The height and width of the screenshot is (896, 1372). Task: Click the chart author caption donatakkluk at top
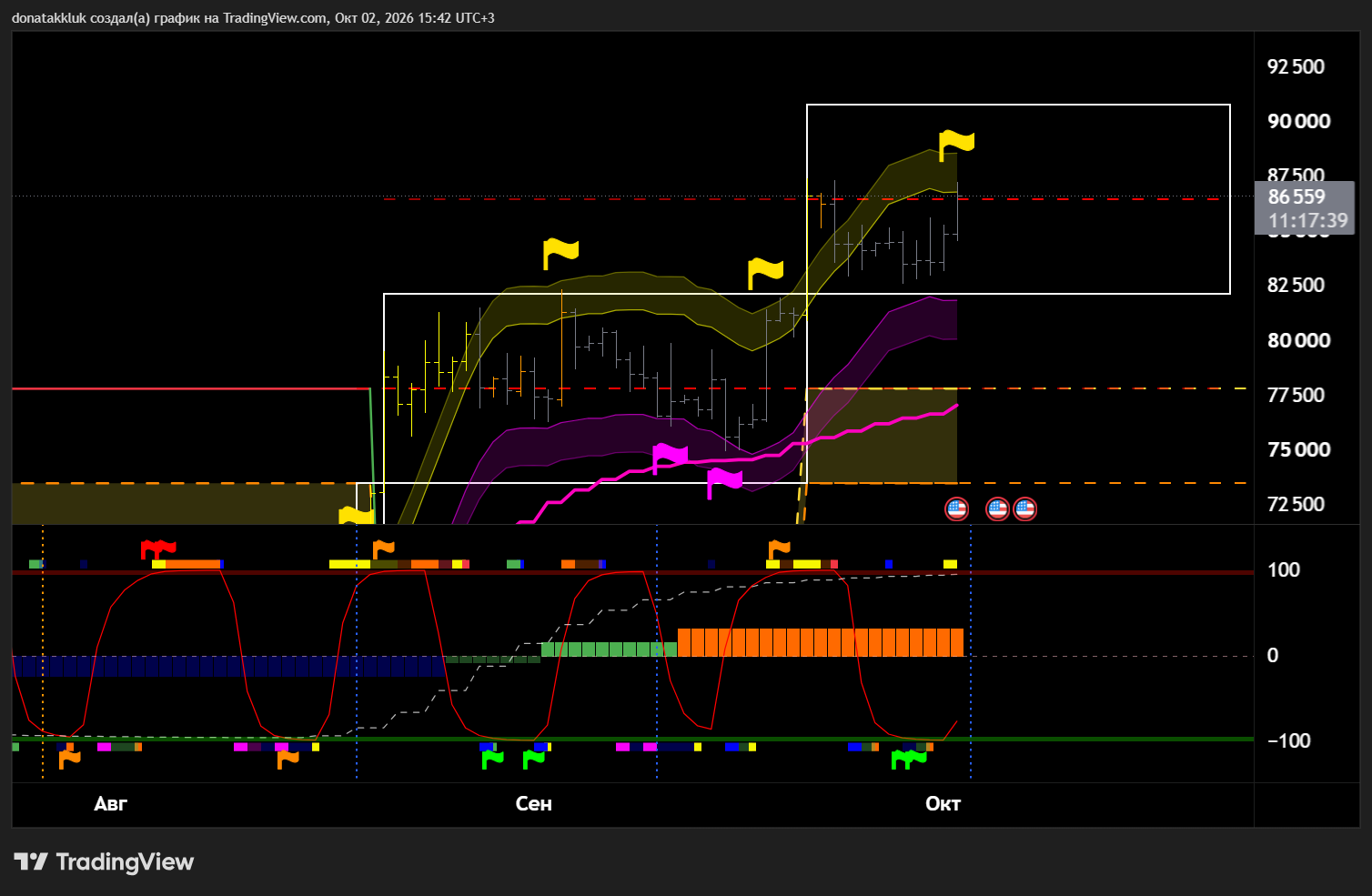point(49,17)
